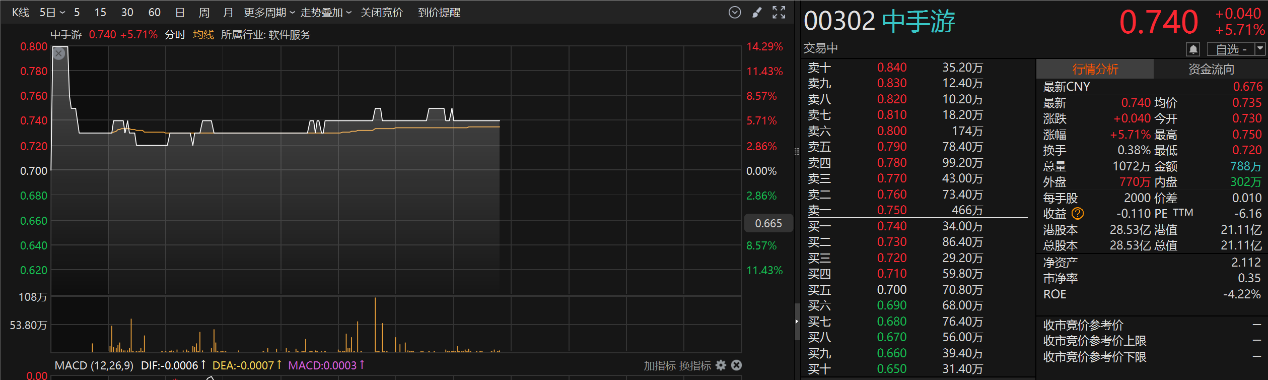Screen dimensions: 1268x380
Task: Select the drawing brush tool icon
Action: tap(756, 12)
